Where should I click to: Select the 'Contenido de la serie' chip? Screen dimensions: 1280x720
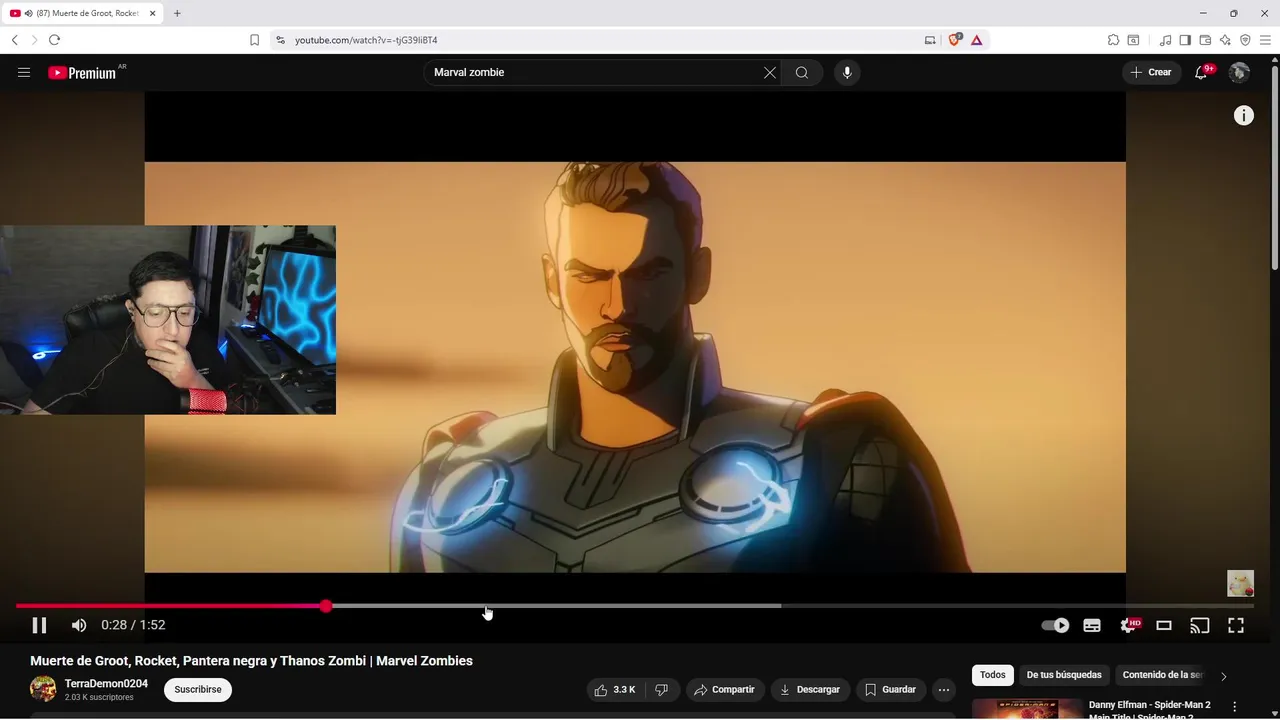[1162, 675]
